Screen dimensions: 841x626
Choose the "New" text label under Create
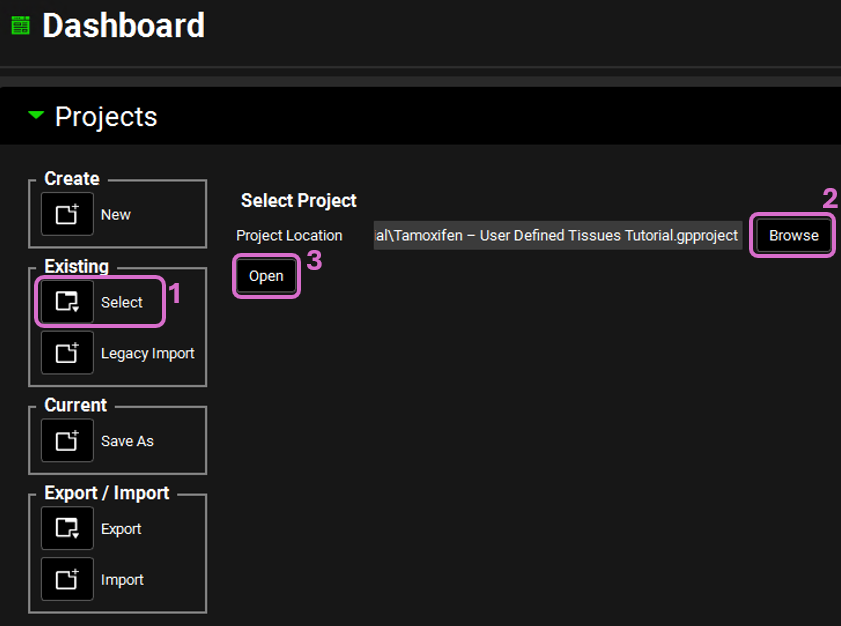(116, 215)
